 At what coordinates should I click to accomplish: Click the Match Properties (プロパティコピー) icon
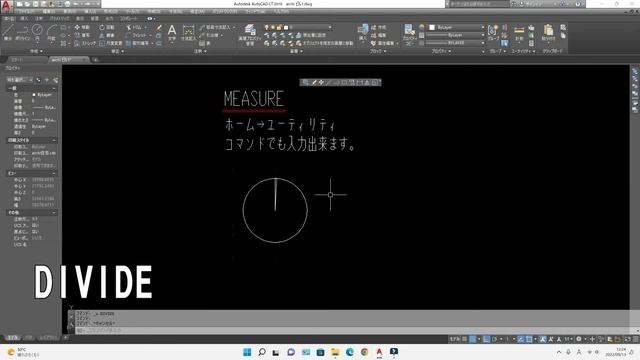[409, 34]
